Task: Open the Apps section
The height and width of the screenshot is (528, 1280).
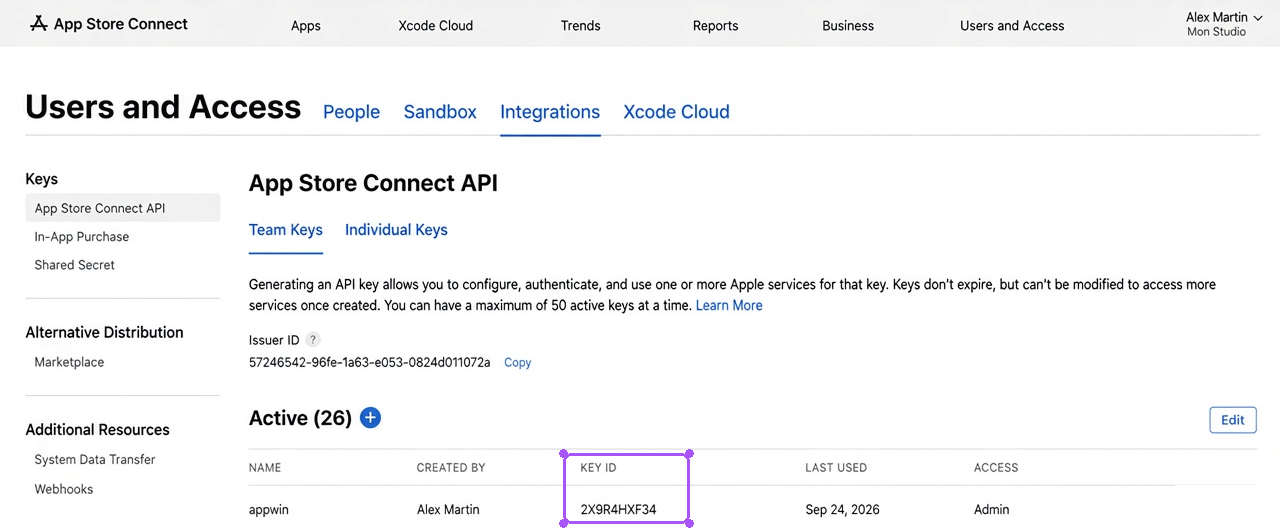Action: (306, 26)
